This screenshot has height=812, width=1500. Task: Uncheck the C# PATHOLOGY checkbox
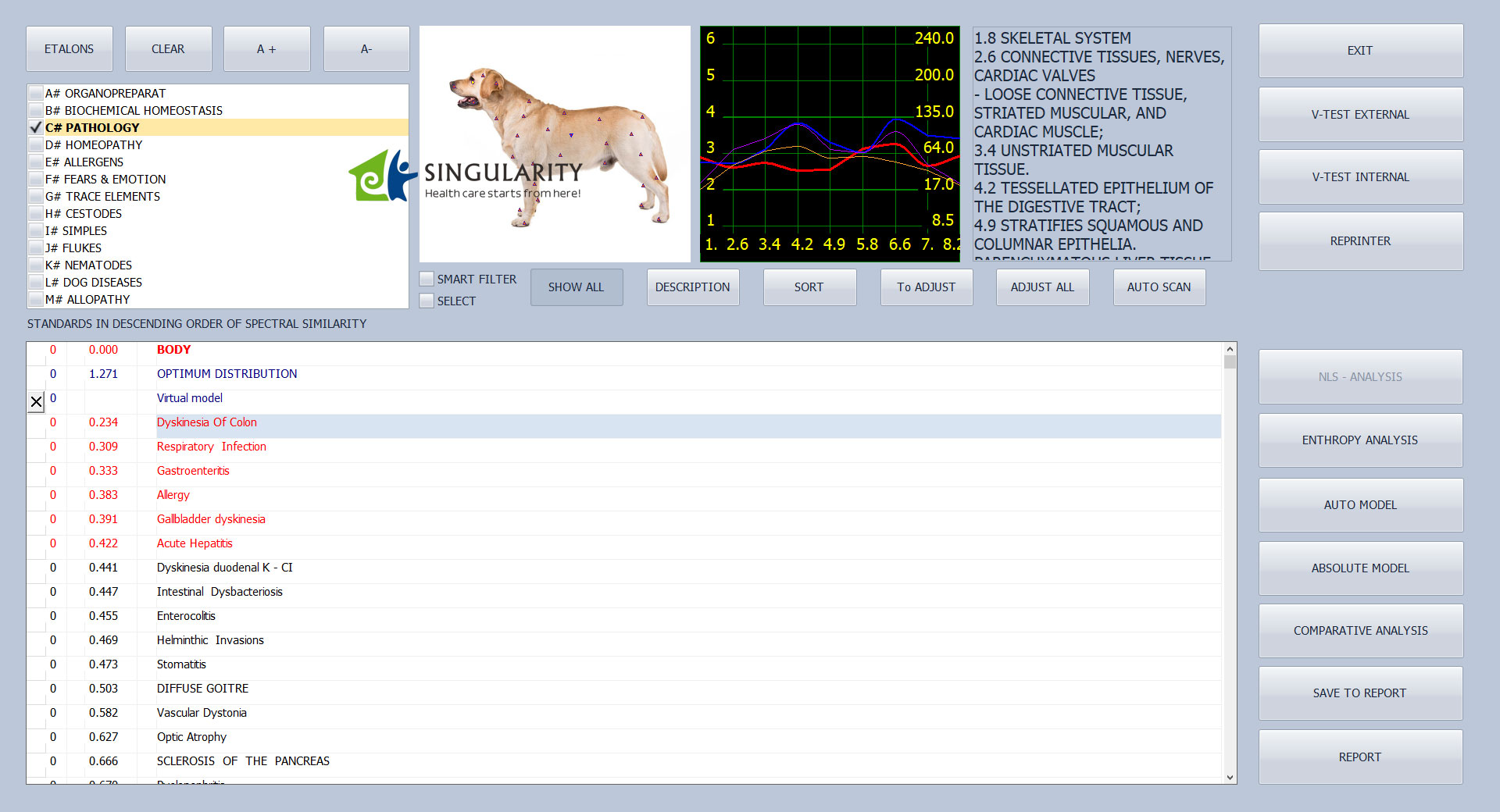(36, 127)
